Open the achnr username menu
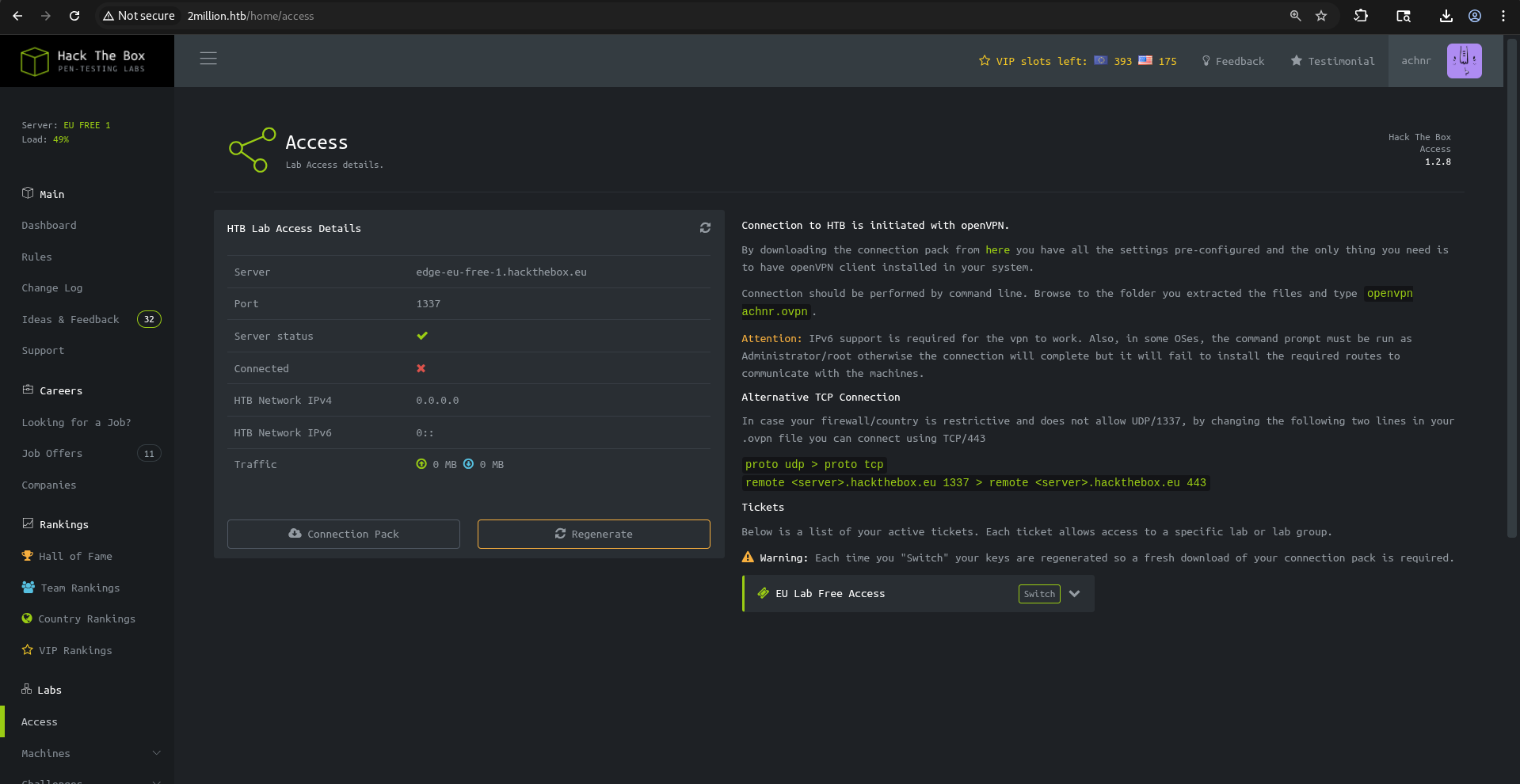This screenshot has height=784, width=1520. [1416, 61]
